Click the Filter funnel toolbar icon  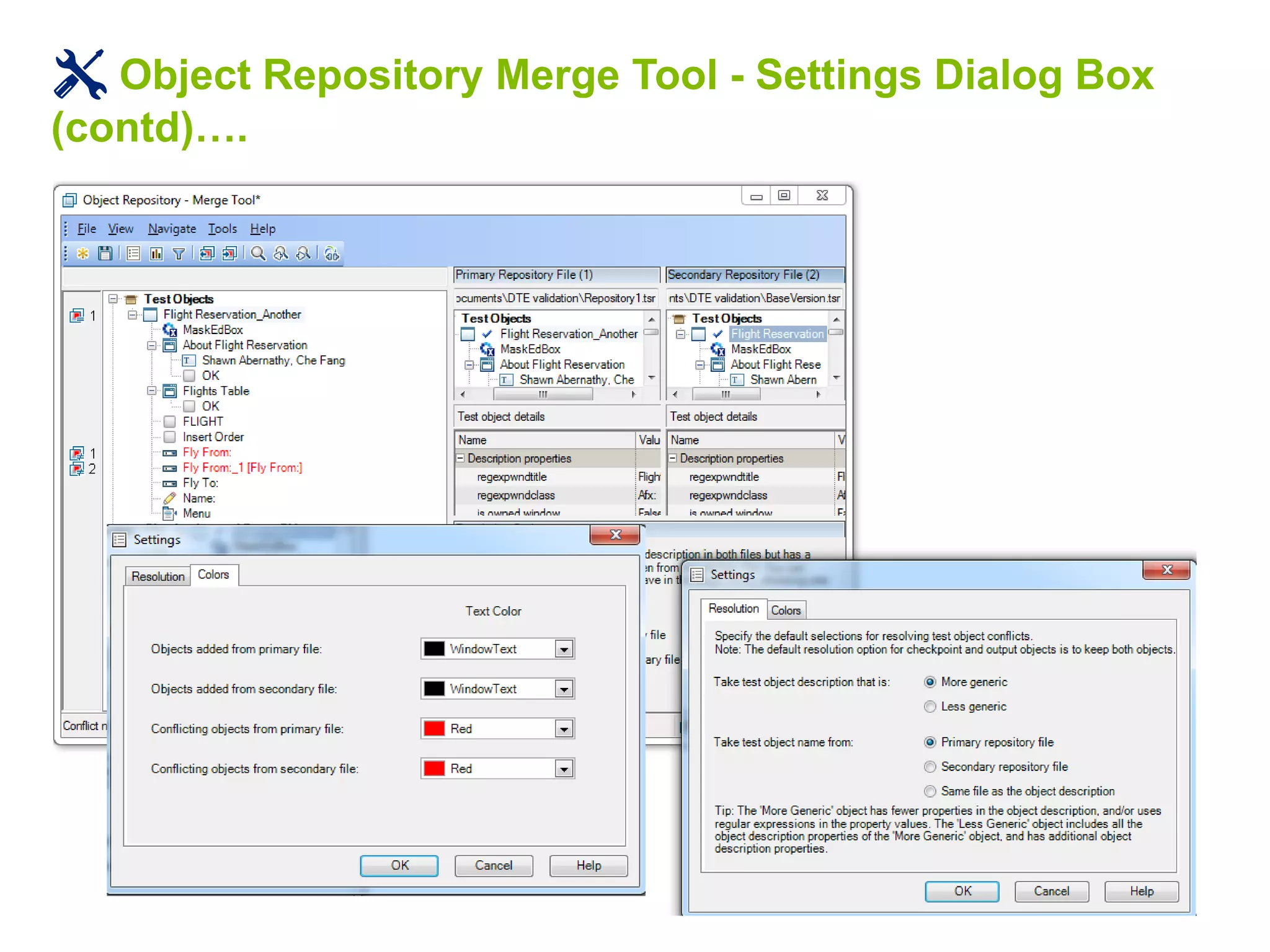pos(179,253)
